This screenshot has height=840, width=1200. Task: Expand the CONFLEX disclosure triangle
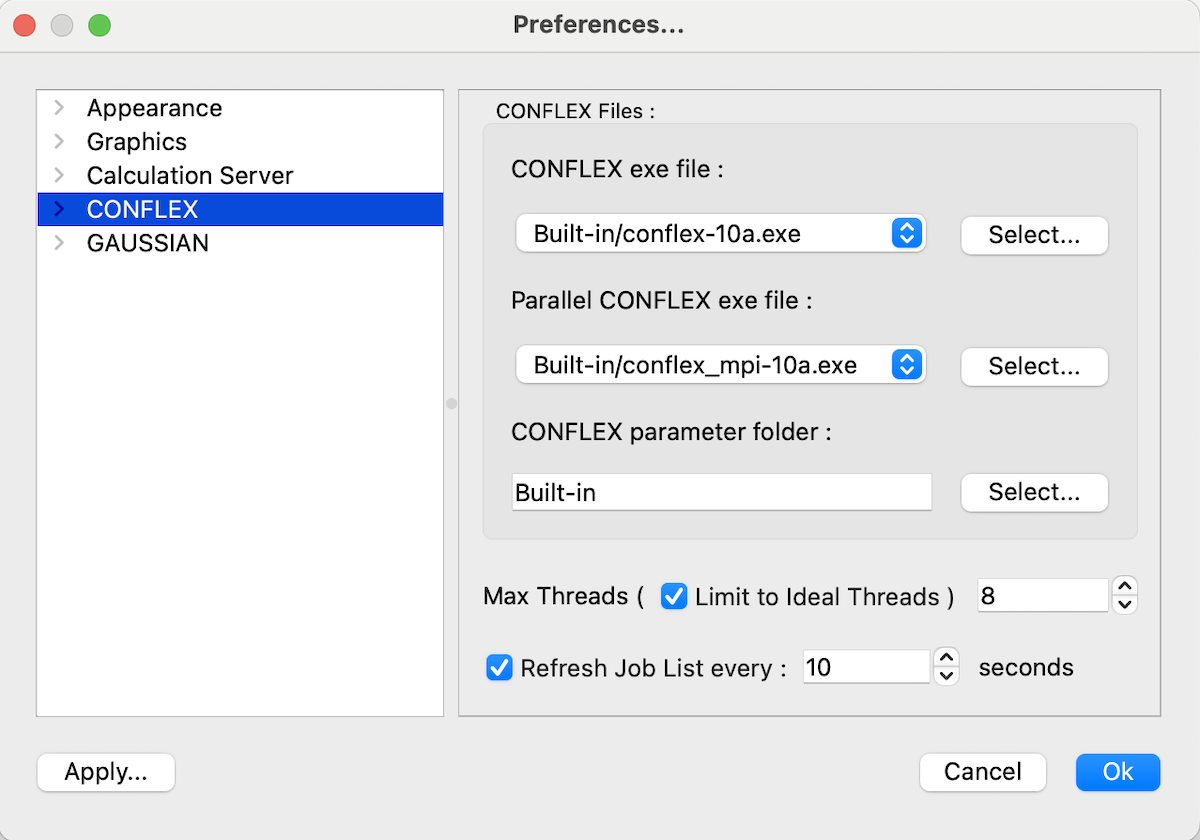click(x=60, y=208)
